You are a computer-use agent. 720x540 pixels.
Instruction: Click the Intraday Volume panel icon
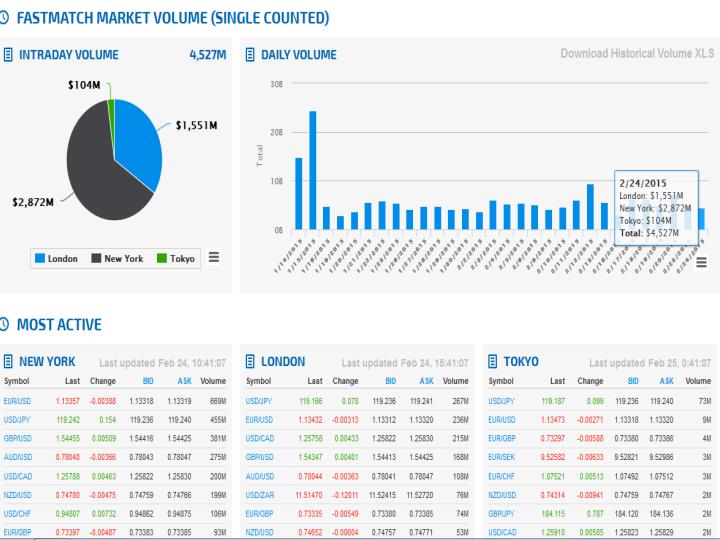click(9, 55)
